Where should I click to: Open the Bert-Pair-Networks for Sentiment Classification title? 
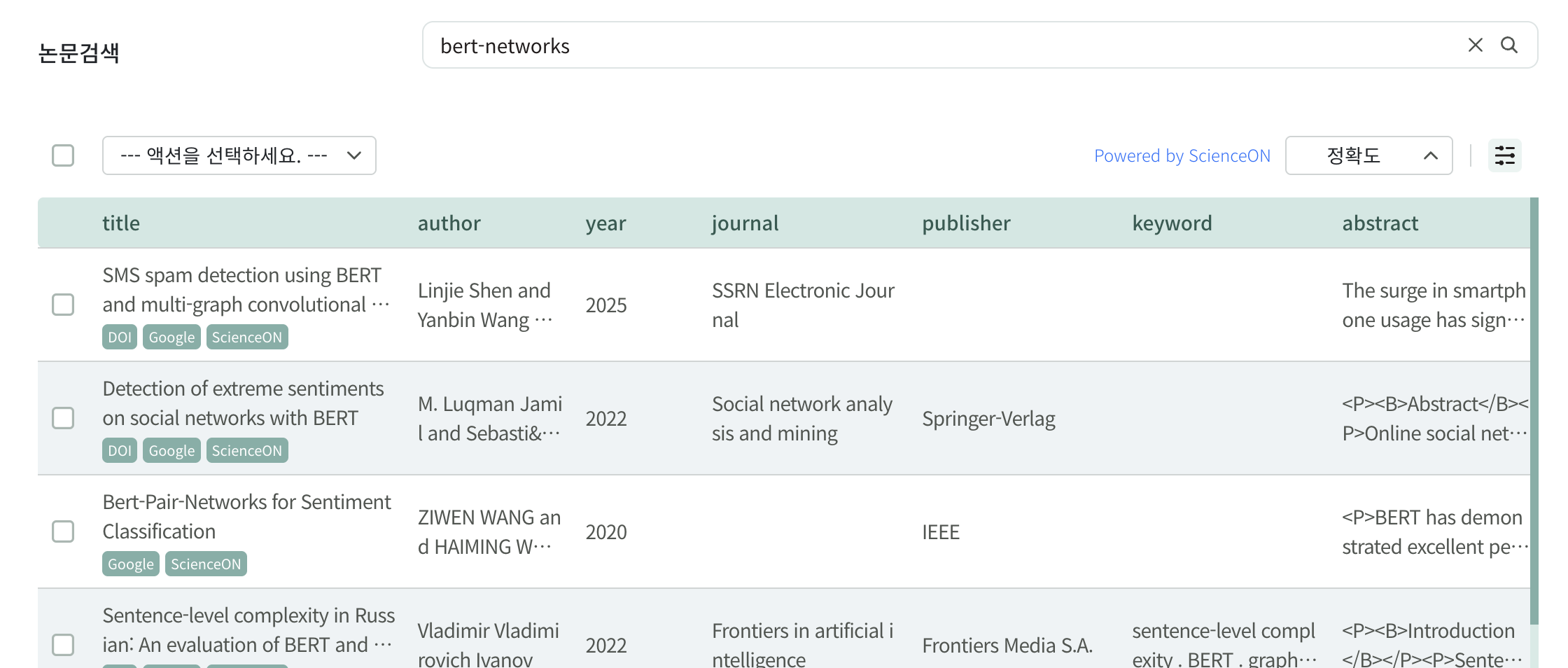[246, 517]
